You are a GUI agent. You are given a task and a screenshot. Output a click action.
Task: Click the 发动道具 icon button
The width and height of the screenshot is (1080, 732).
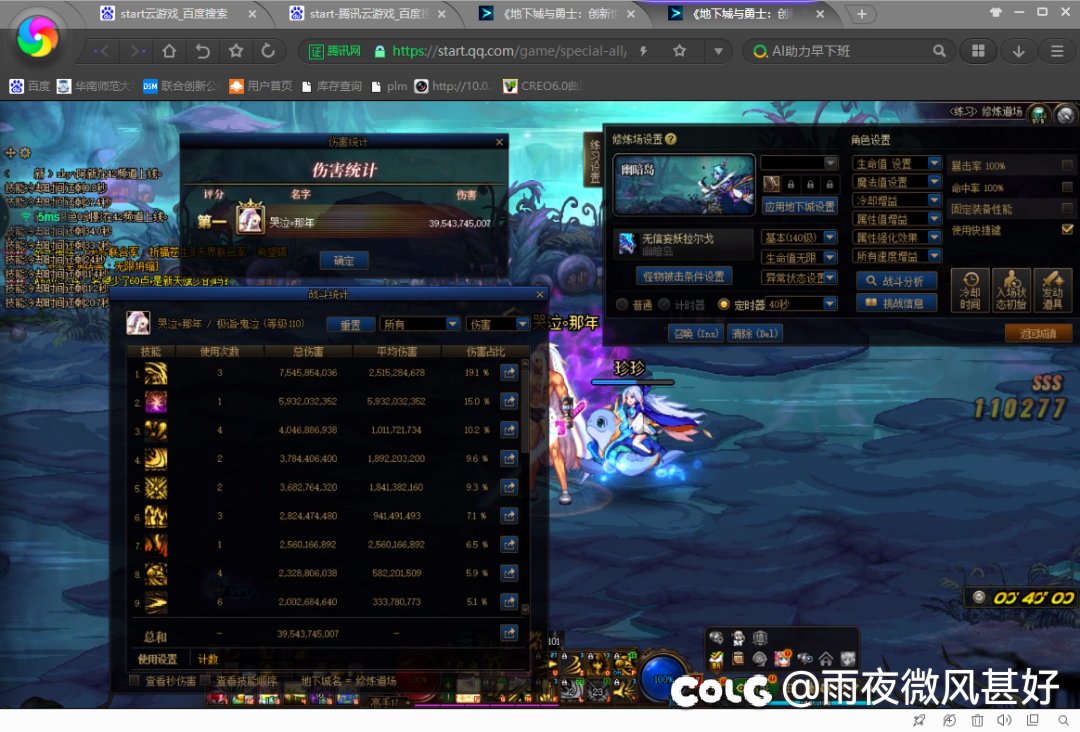click(x=1052, y=290)
